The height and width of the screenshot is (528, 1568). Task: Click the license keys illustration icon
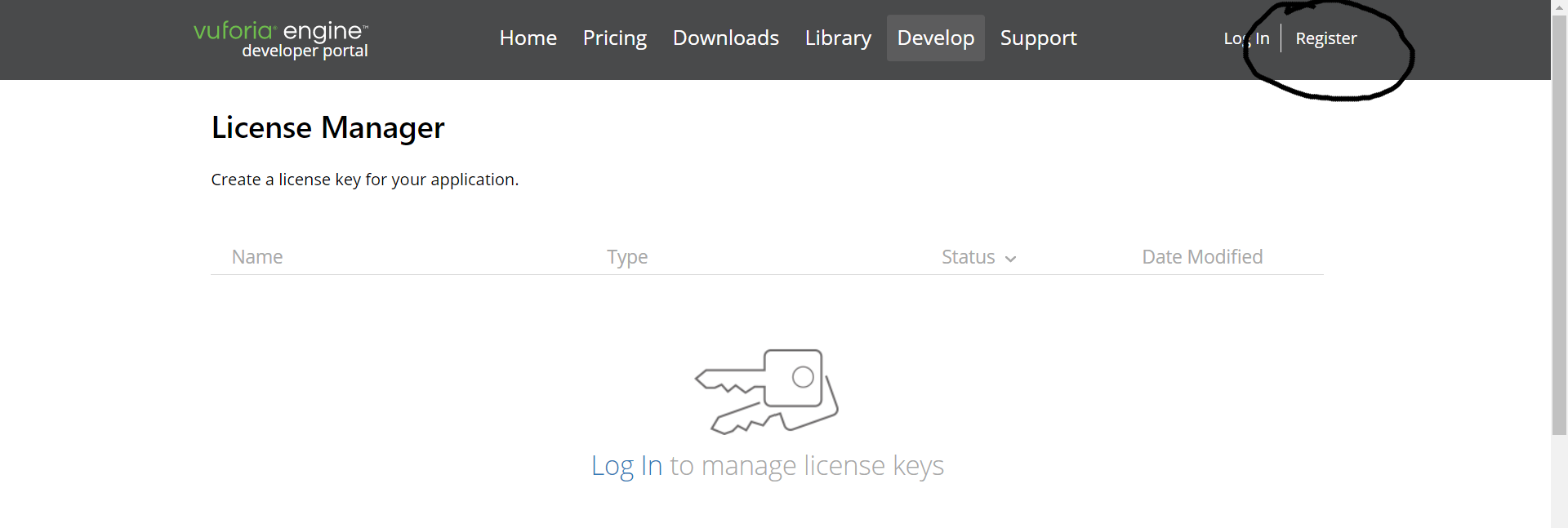(x=766, y=391)
